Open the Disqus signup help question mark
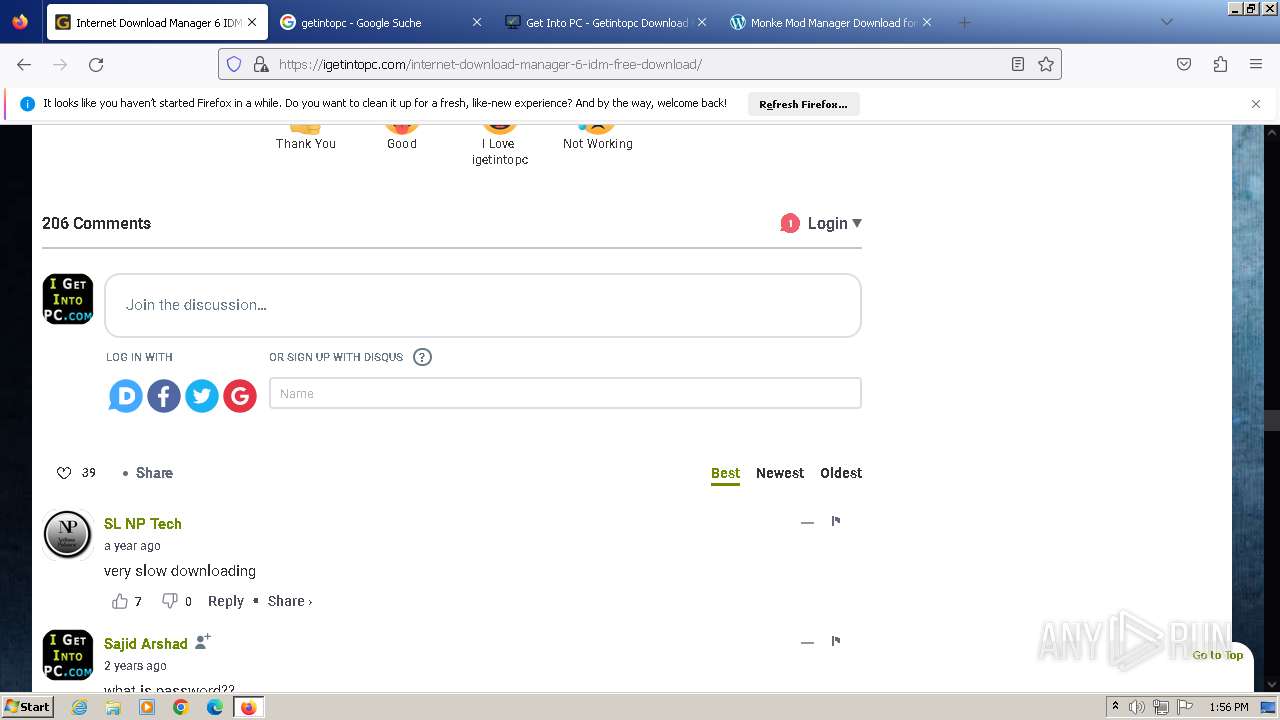The height and width of the screenshot is (720, 1280). (x=422, y=357)
